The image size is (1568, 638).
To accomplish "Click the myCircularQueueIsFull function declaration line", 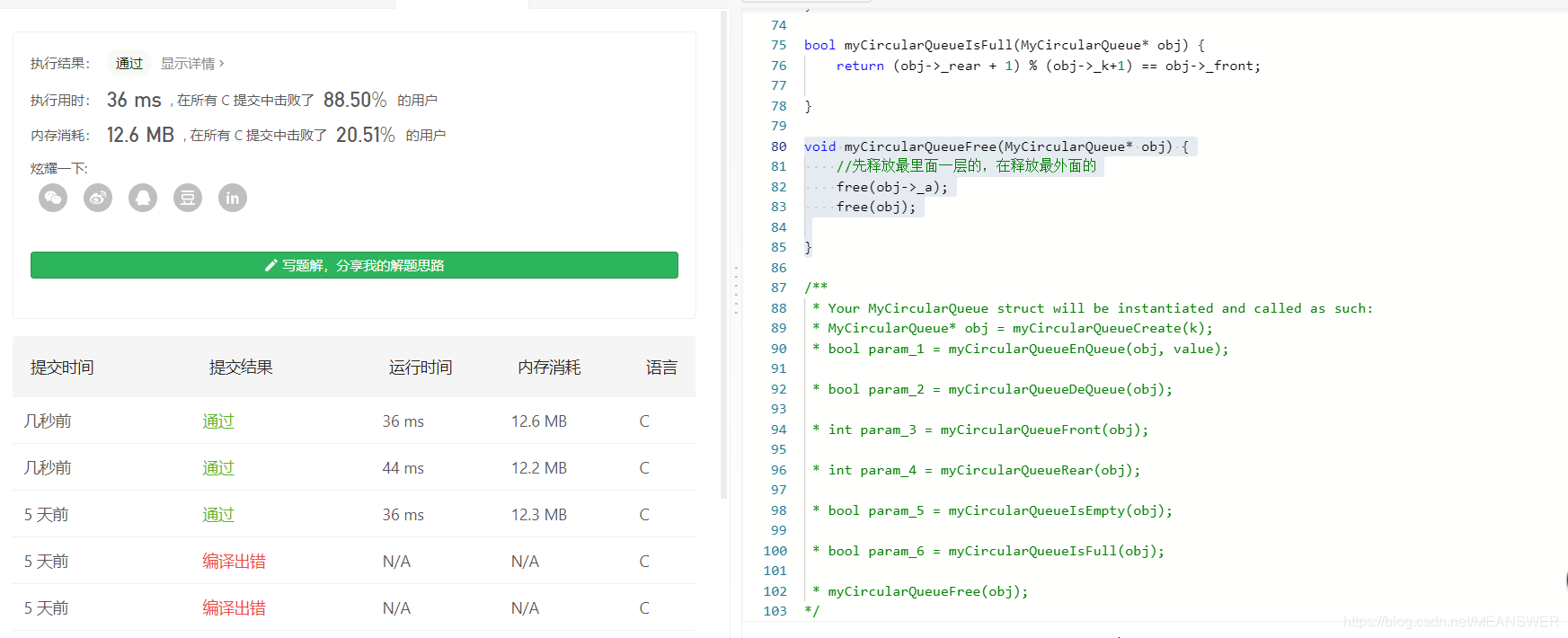I will 1005,45.
